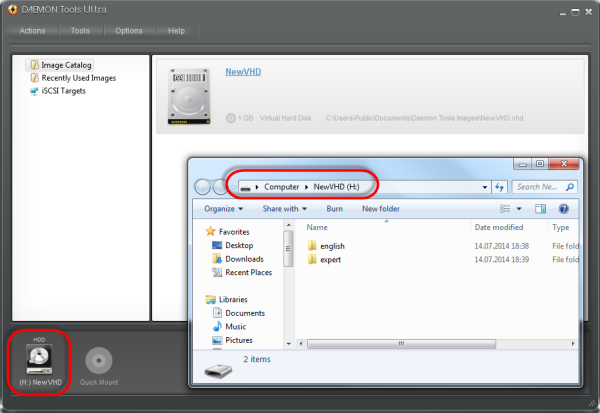Viewport: 600px width, 413px height.
Task: Click the Explorer help icon
Action: point(564,209)
